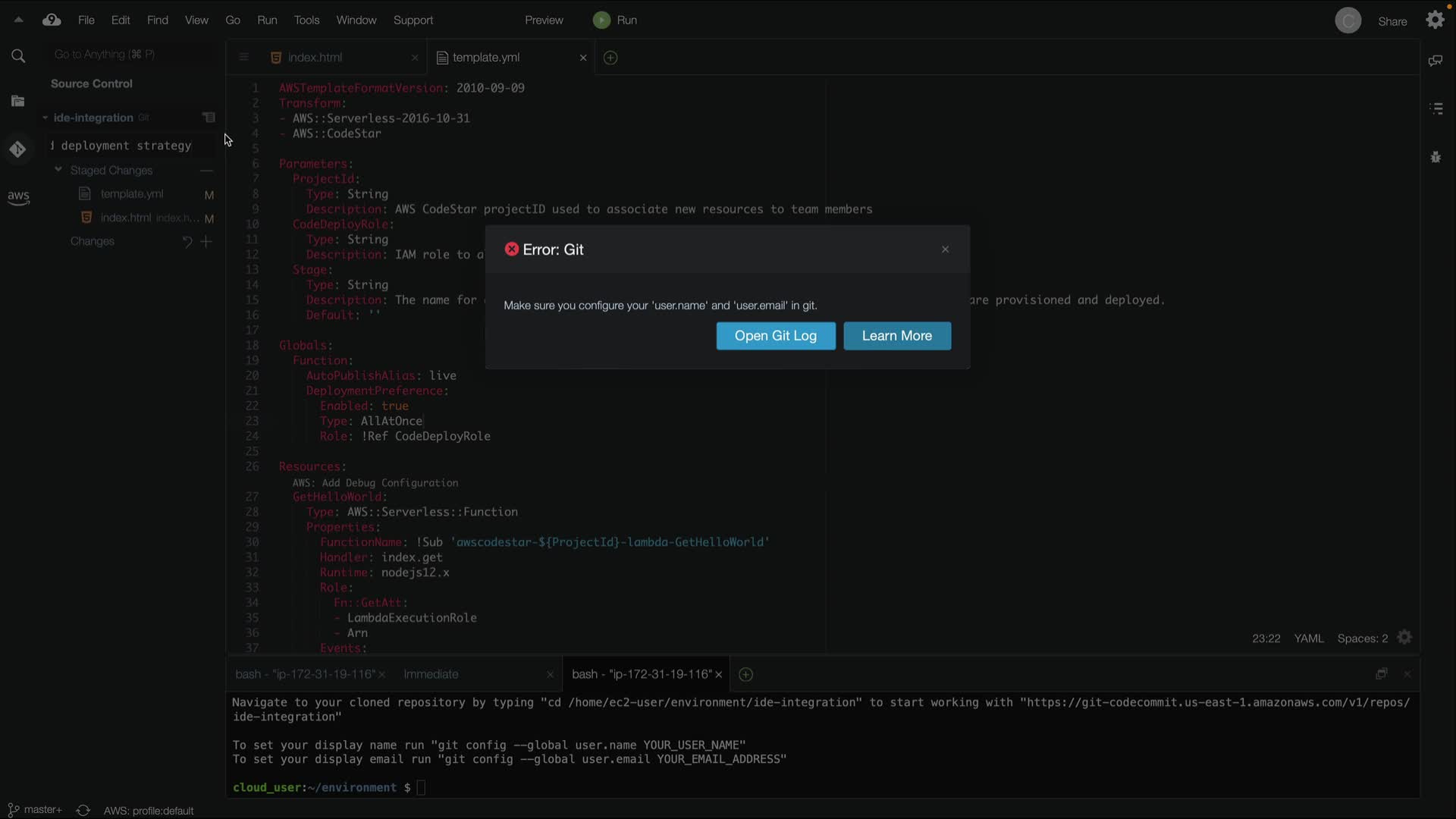Open the Environment folder panel icon
Screen dimensions: 1456x819
pos(18,101)
